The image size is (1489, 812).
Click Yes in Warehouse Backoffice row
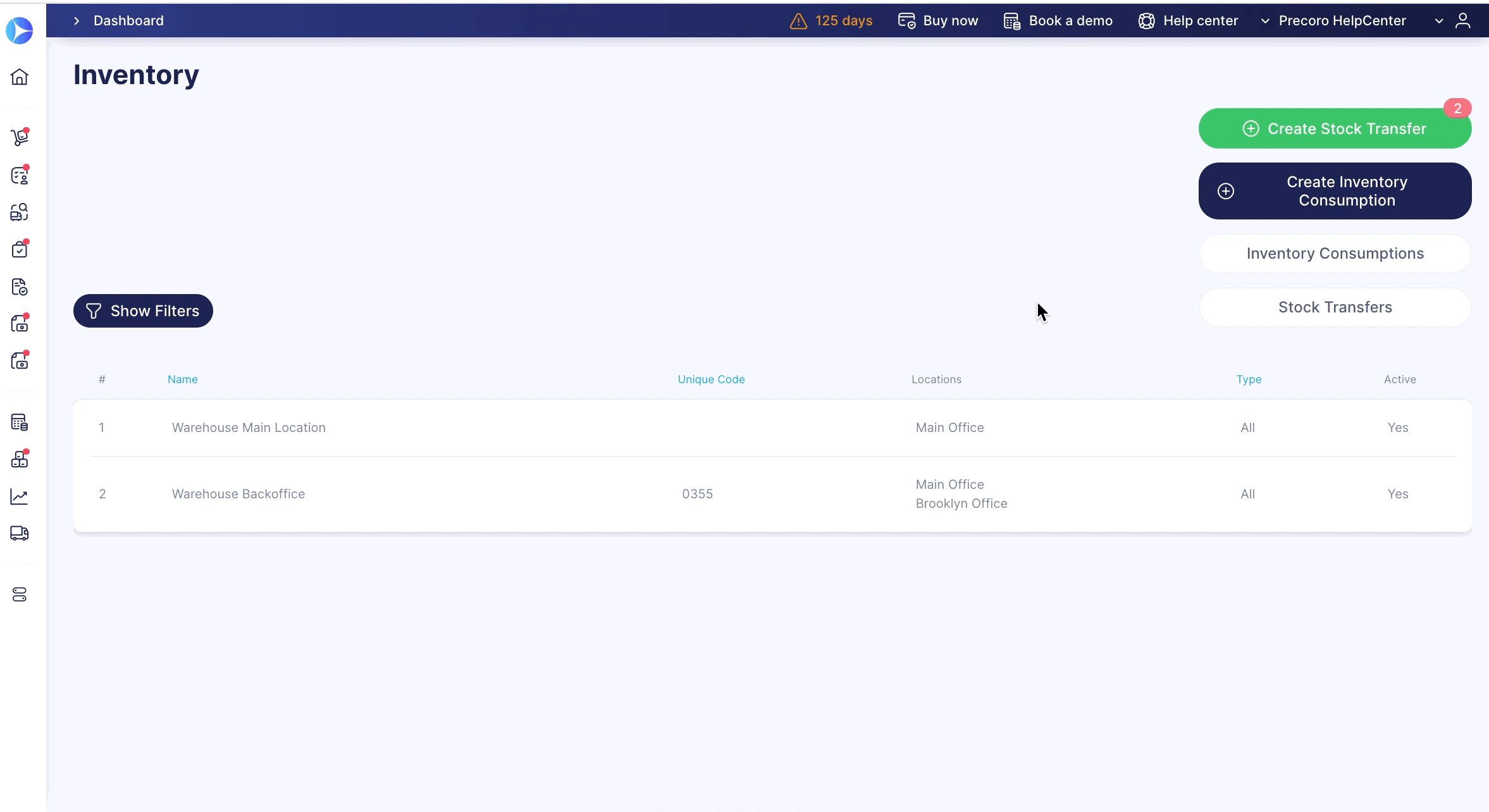1398,494
